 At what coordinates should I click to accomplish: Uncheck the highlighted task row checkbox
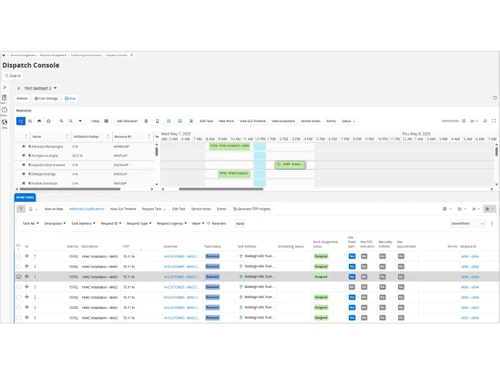pos(19,277)
